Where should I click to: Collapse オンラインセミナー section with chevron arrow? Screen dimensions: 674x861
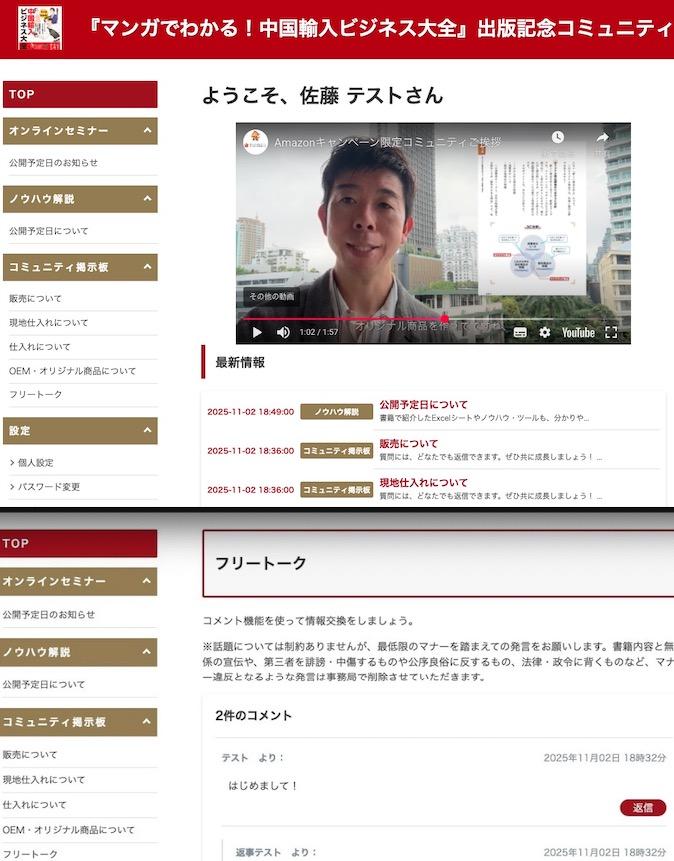pyautogui.click(x=148, y=131)
